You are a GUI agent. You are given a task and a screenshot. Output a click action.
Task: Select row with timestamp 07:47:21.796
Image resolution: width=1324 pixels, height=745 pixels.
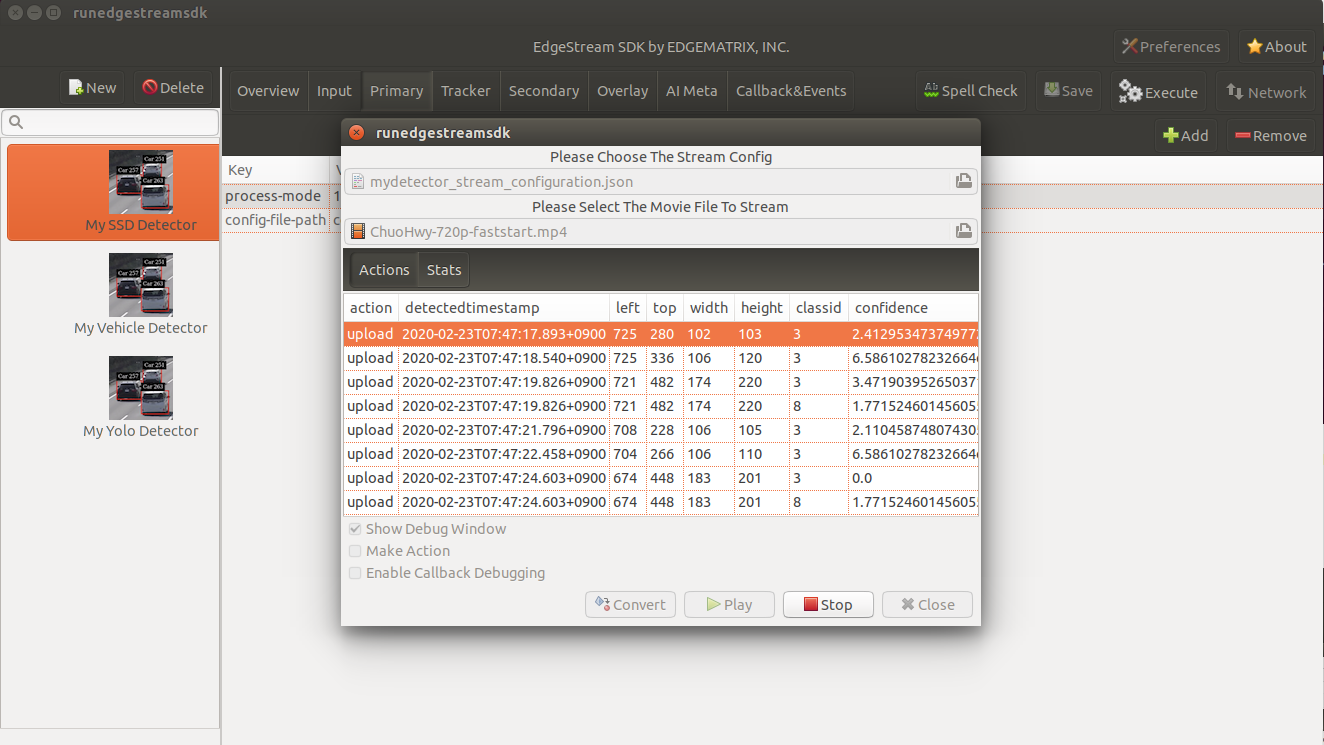click(x=661, y=430)
